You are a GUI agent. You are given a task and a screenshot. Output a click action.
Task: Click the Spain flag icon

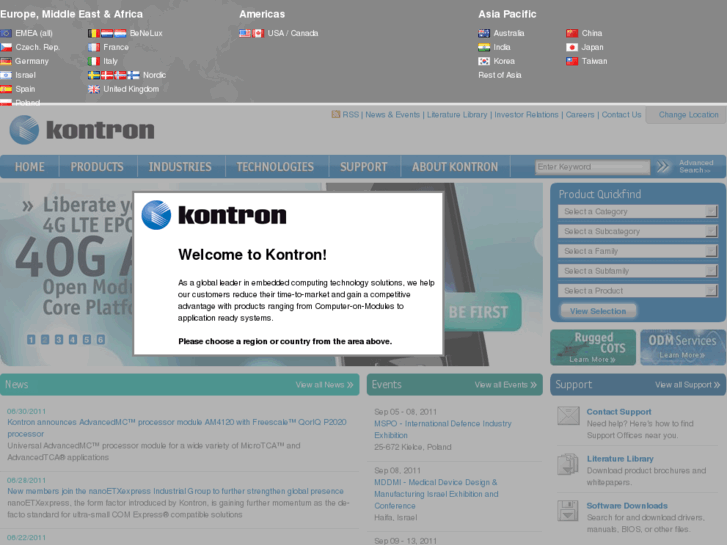click(6, 89)
